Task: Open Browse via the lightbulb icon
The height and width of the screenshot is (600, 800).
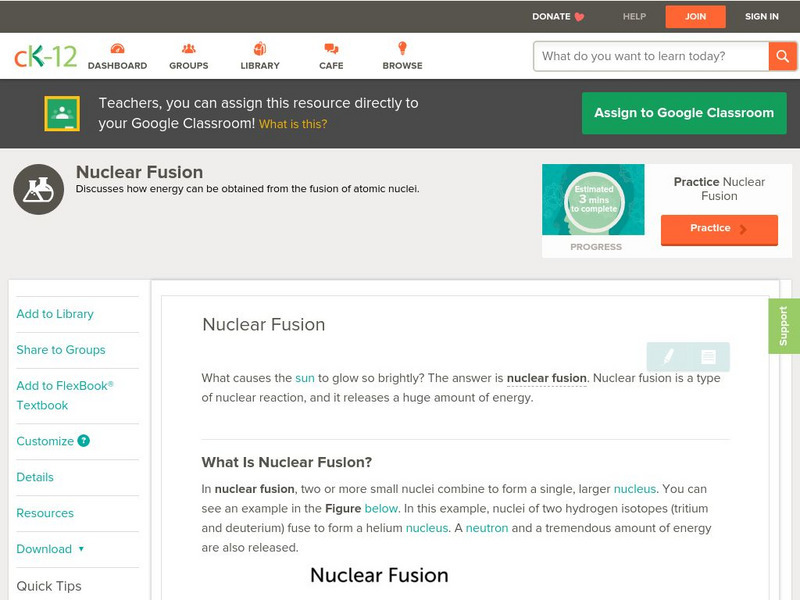Action: [x=400, y=46]
